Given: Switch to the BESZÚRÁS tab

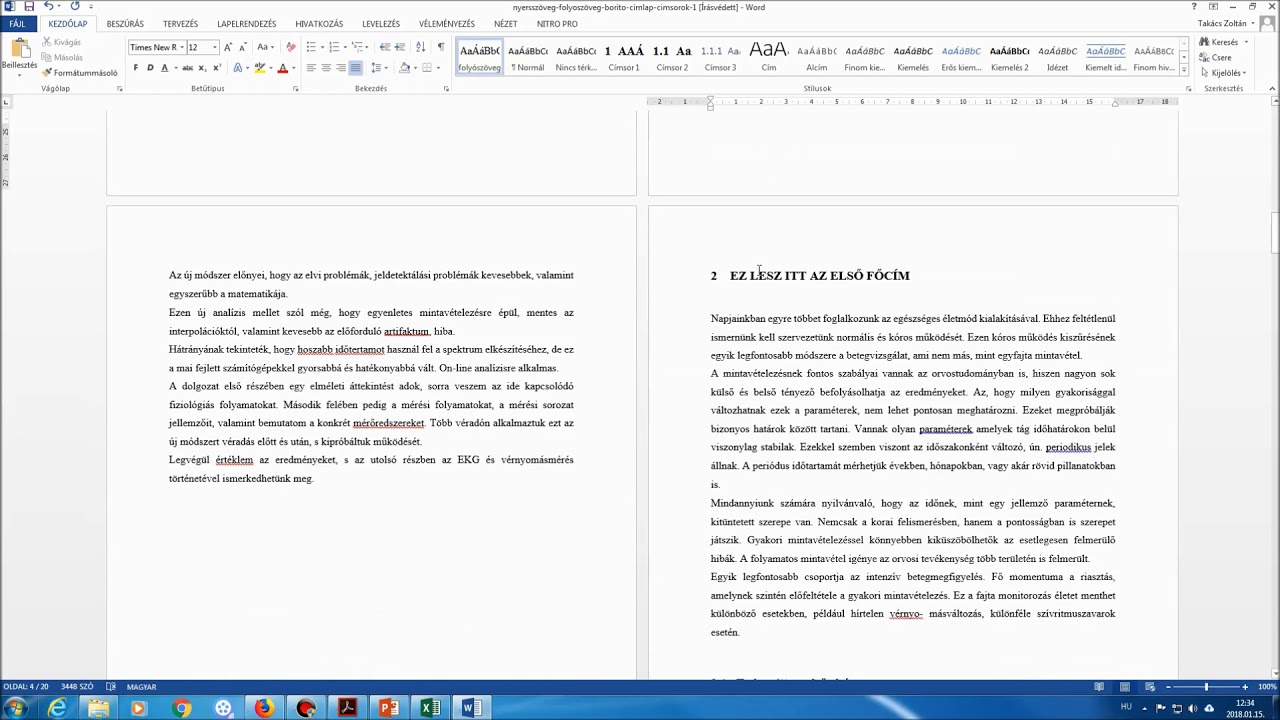Looking at the screenshot, I should pyautogui.click(x=125, y=24).
